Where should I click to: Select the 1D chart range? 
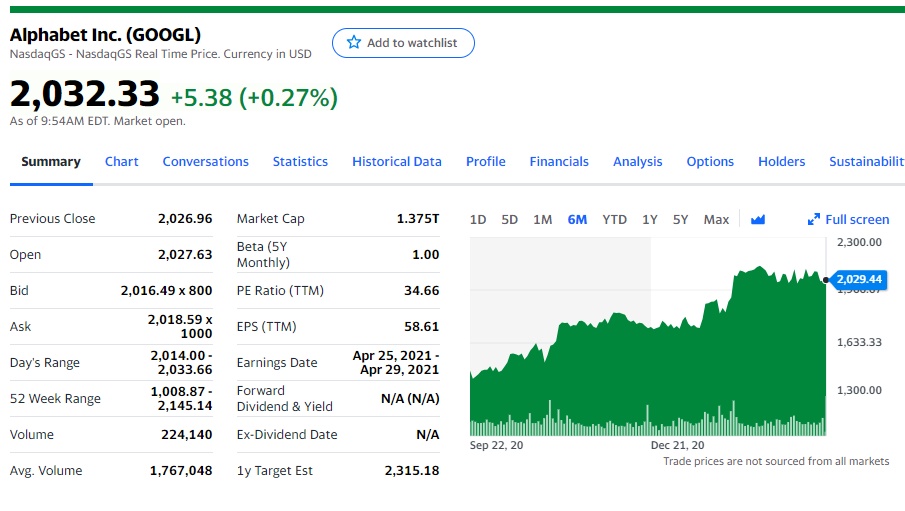pyautogui.click(x=478, y=219)
